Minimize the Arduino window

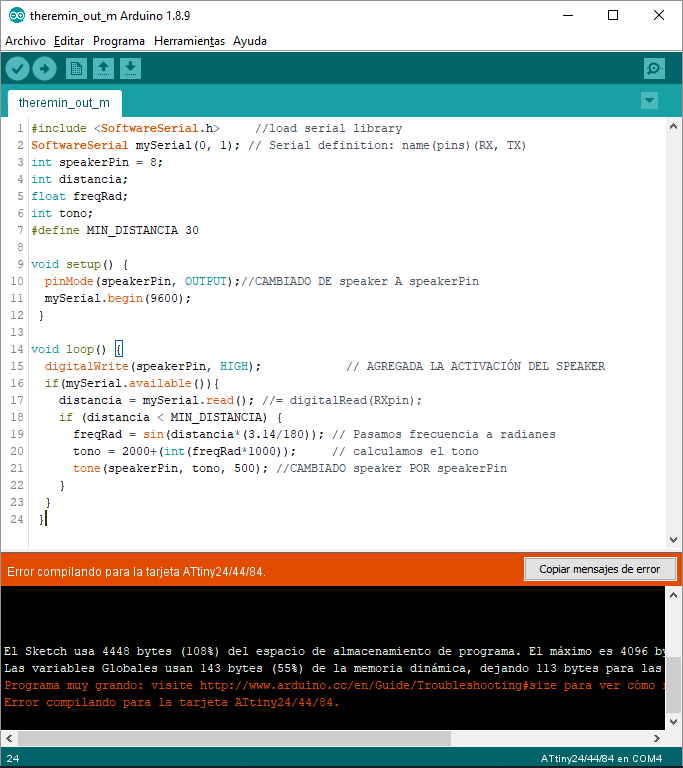click(568, 16)
